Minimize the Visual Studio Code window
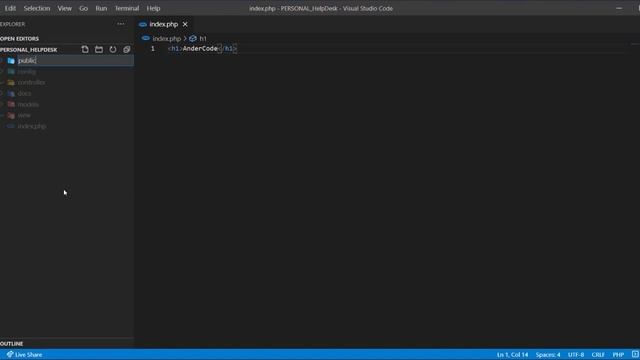640x360 pixels. click(619, 8)
